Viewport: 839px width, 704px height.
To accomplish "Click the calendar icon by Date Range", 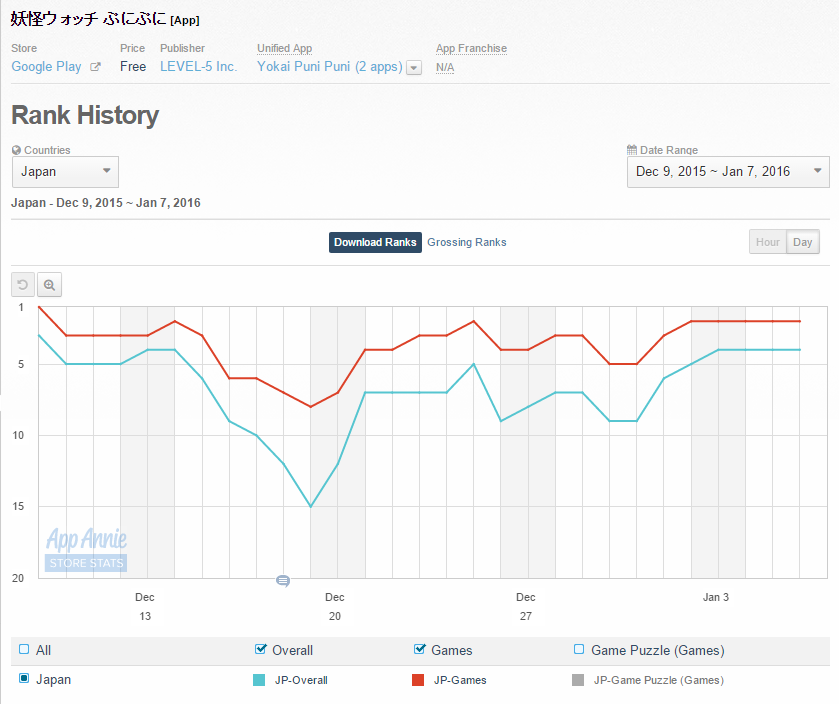I will click(x=631, y=150).
